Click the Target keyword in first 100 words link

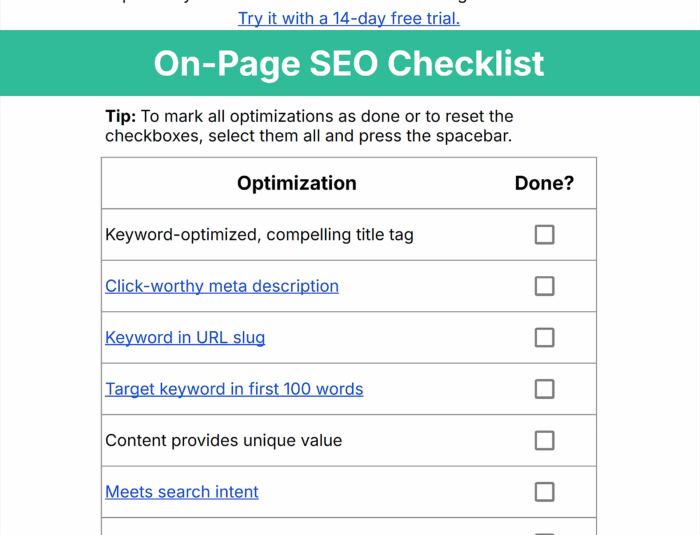(234, 389)
